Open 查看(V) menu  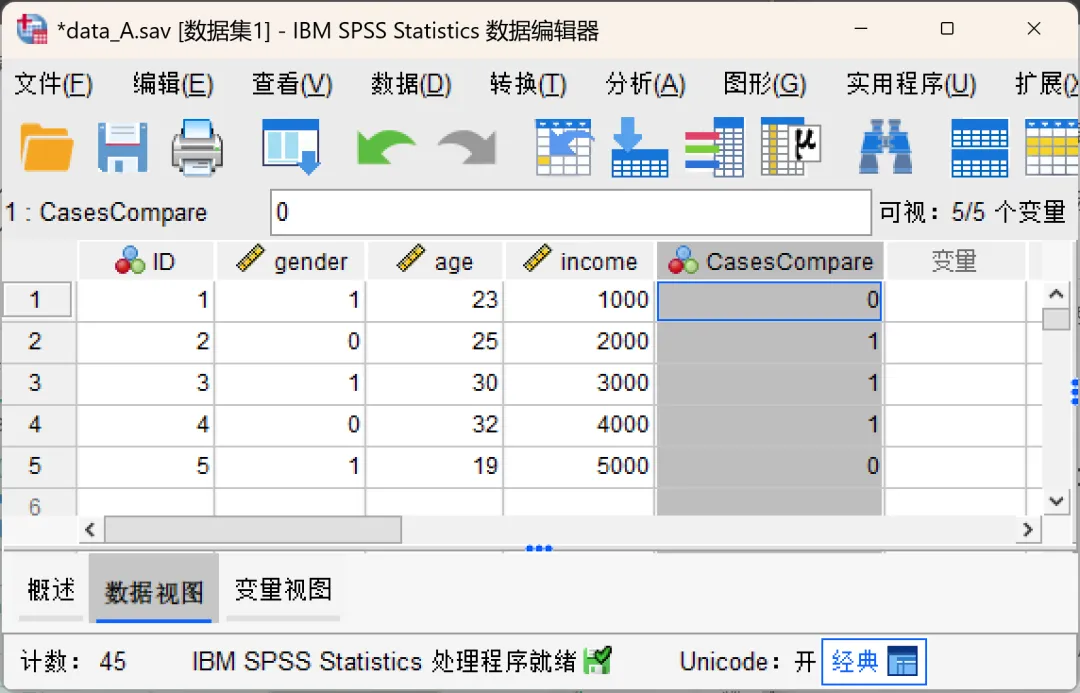pyautogui.click(x=292, y=84)
